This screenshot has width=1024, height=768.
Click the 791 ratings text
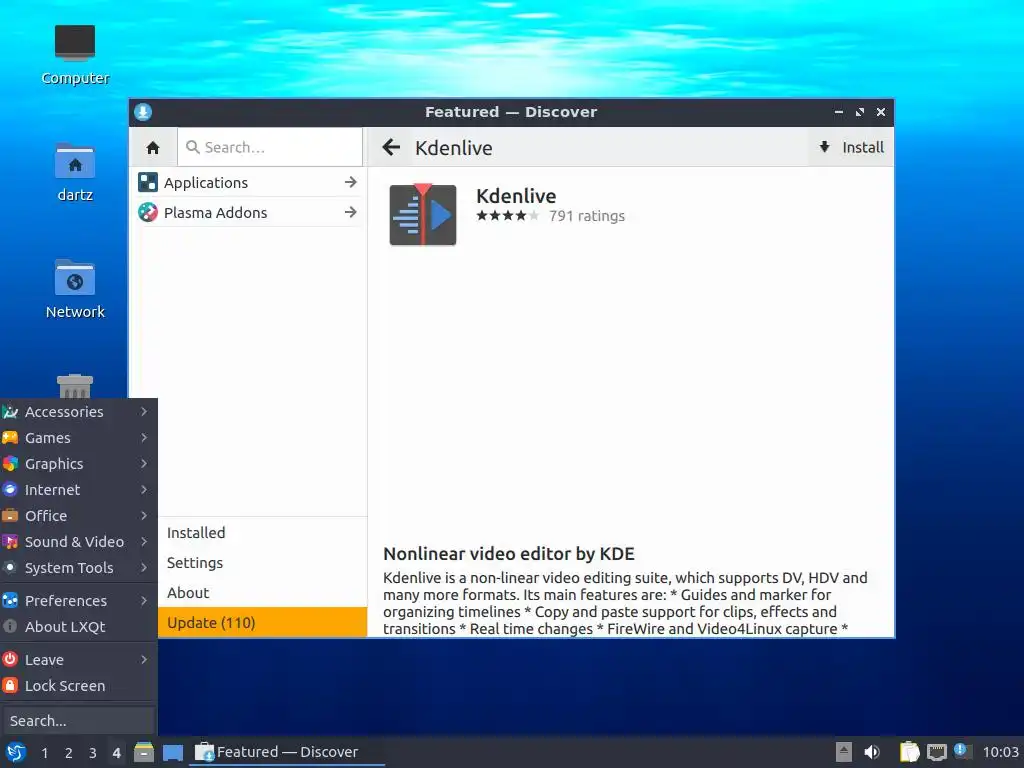pyautogui.click(x=586, y=216)
